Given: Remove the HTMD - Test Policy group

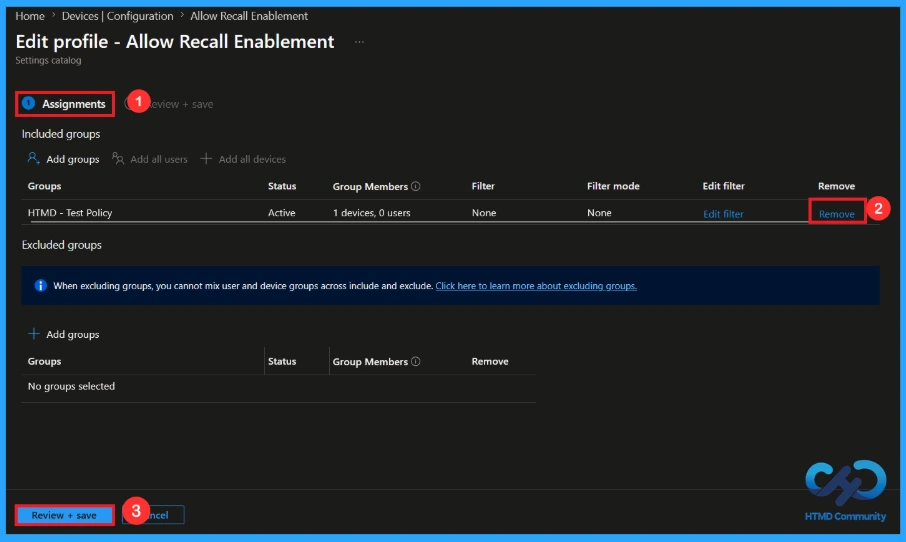Looking at the screenshot, I should click(x=837, y=214).
